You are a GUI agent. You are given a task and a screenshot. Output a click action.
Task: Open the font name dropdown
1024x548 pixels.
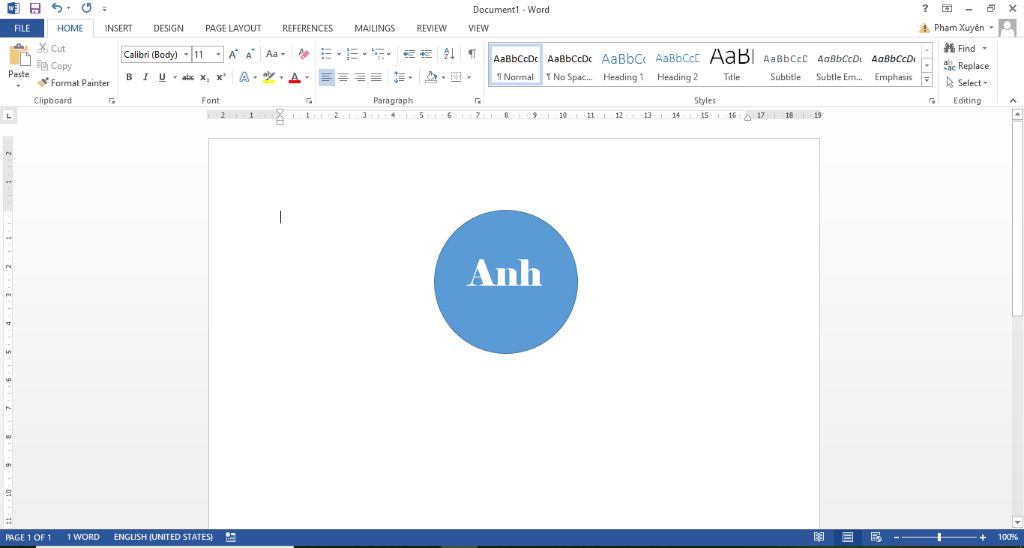click(187, 55)
